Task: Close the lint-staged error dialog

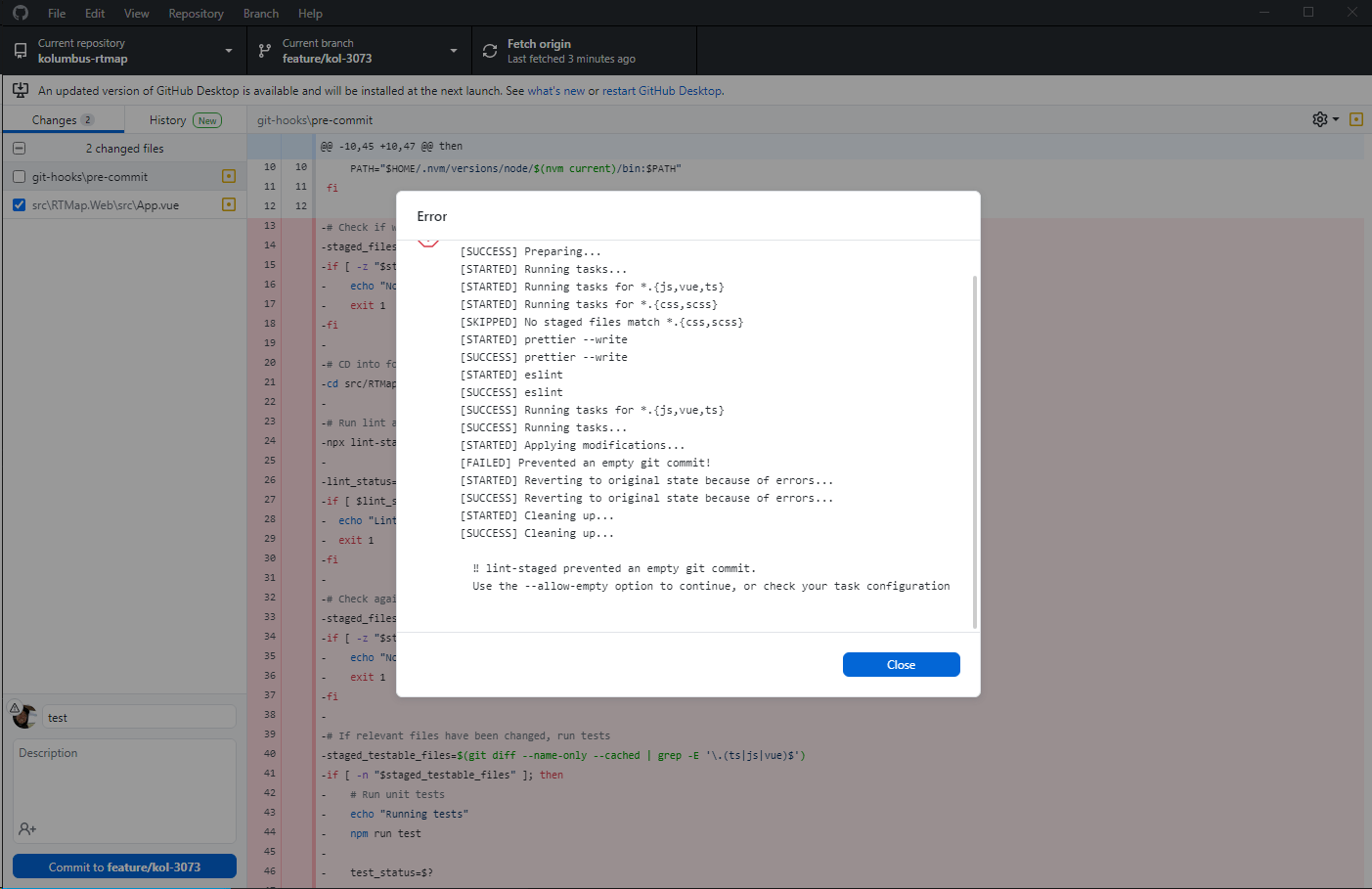Action: 901,664
